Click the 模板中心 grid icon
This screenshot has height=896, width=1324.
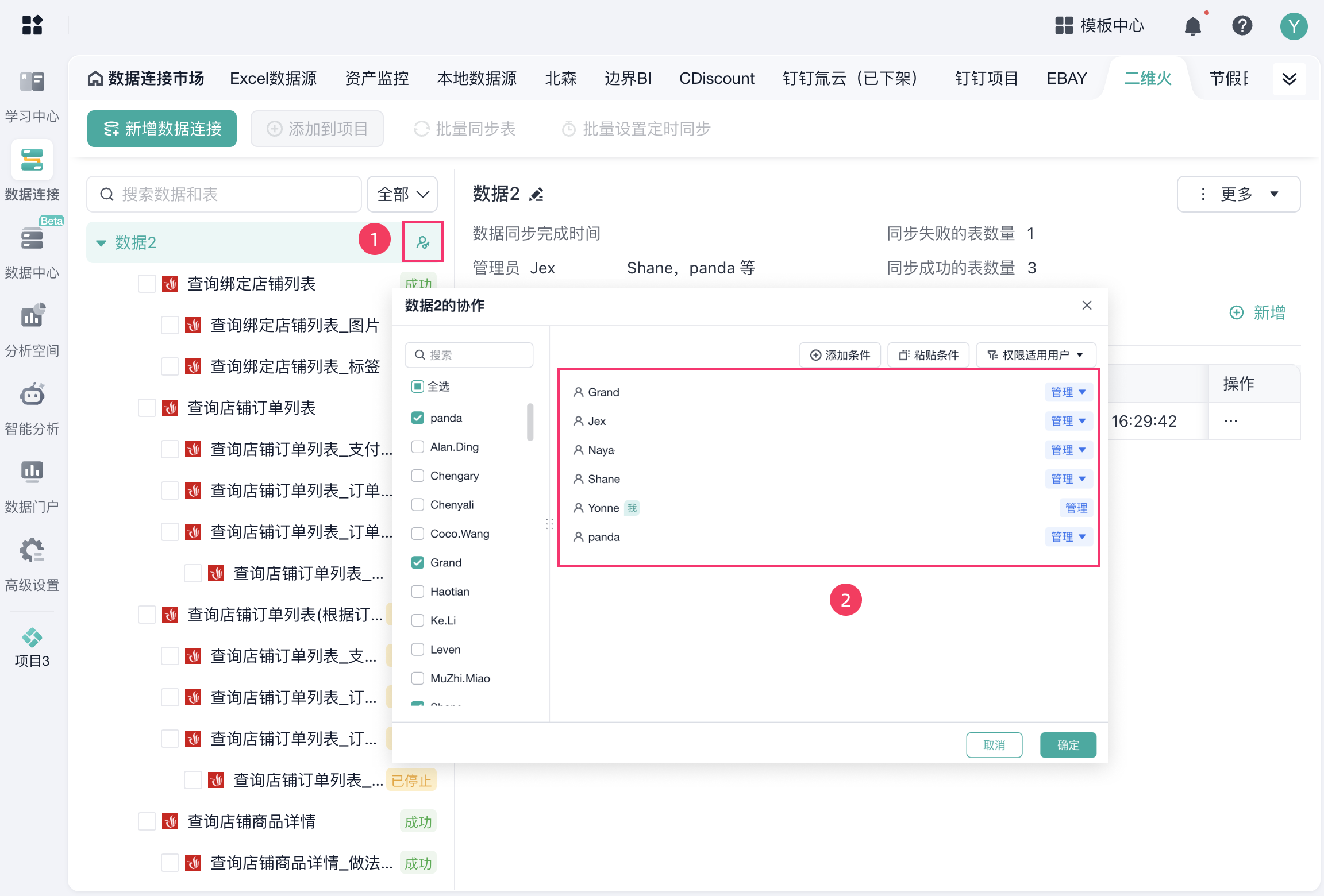tap(1064, 25)
